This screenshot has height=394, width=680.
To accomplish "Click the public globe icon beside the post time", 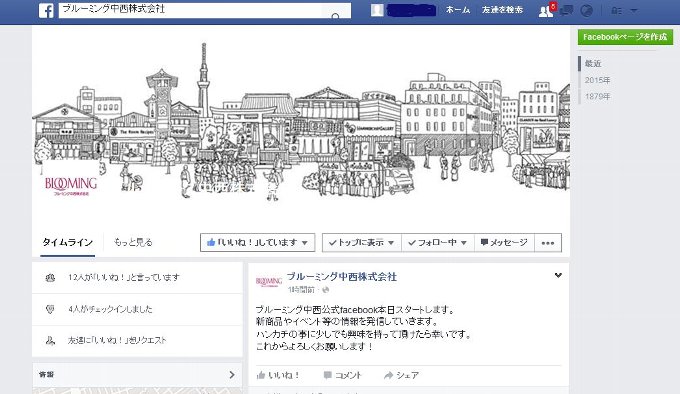I will pos(325,290).
